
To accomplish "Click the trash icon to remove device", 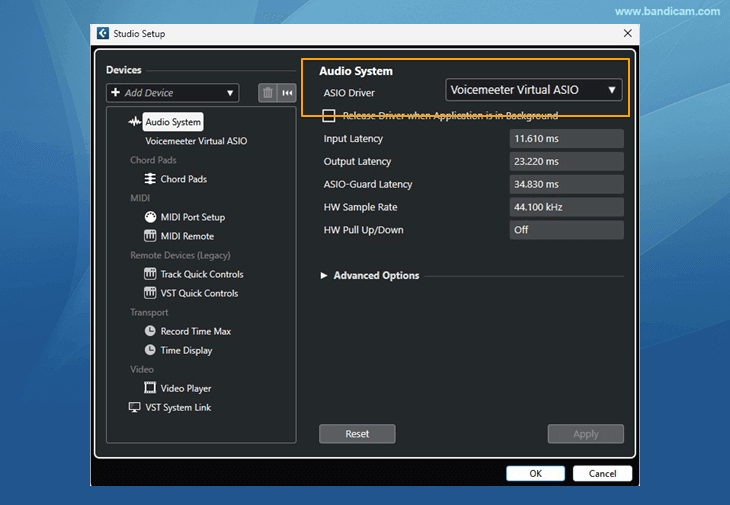I will [x=267, y=93].
